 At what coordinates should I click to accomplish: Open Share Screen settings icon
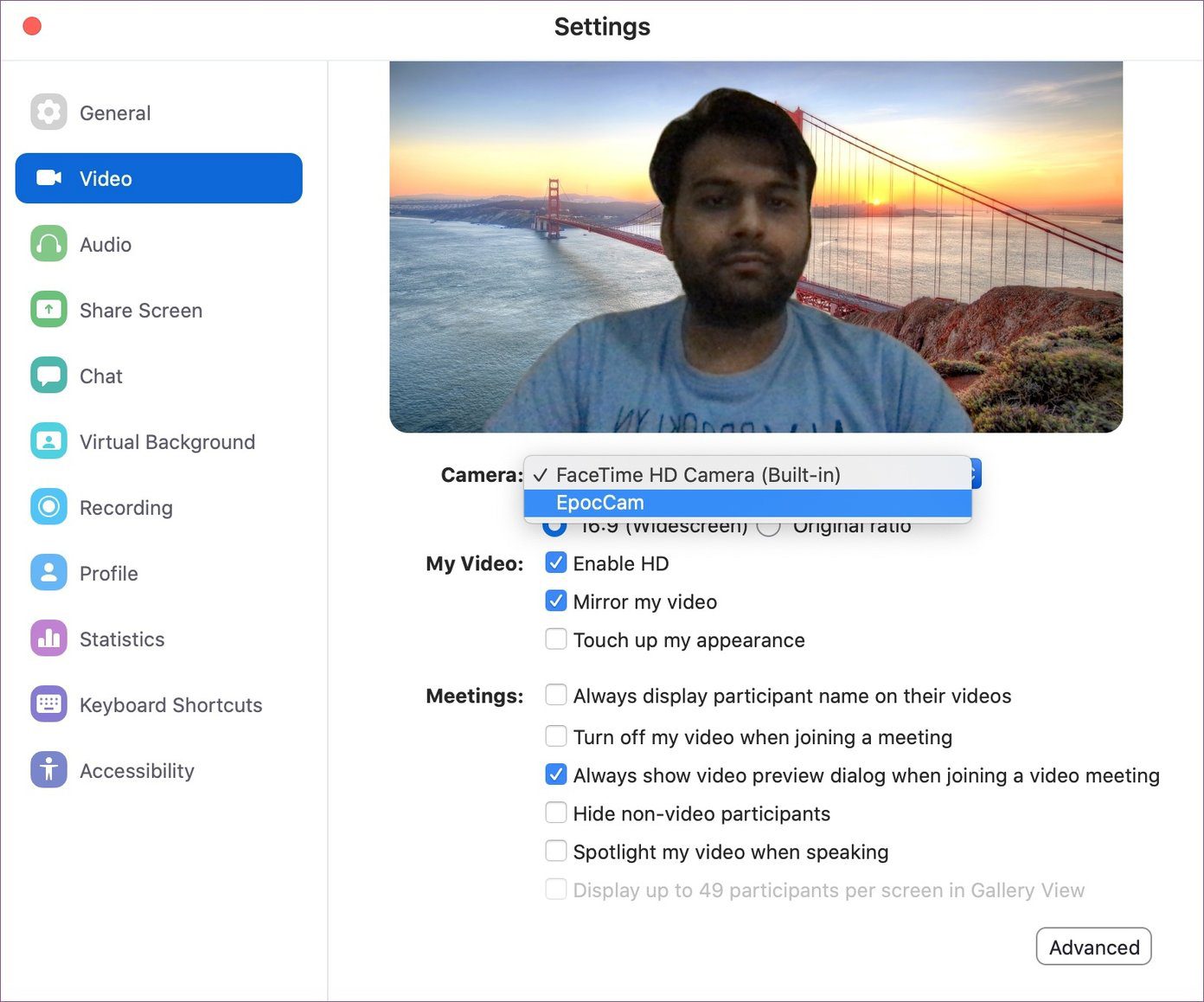pos(48,310)
